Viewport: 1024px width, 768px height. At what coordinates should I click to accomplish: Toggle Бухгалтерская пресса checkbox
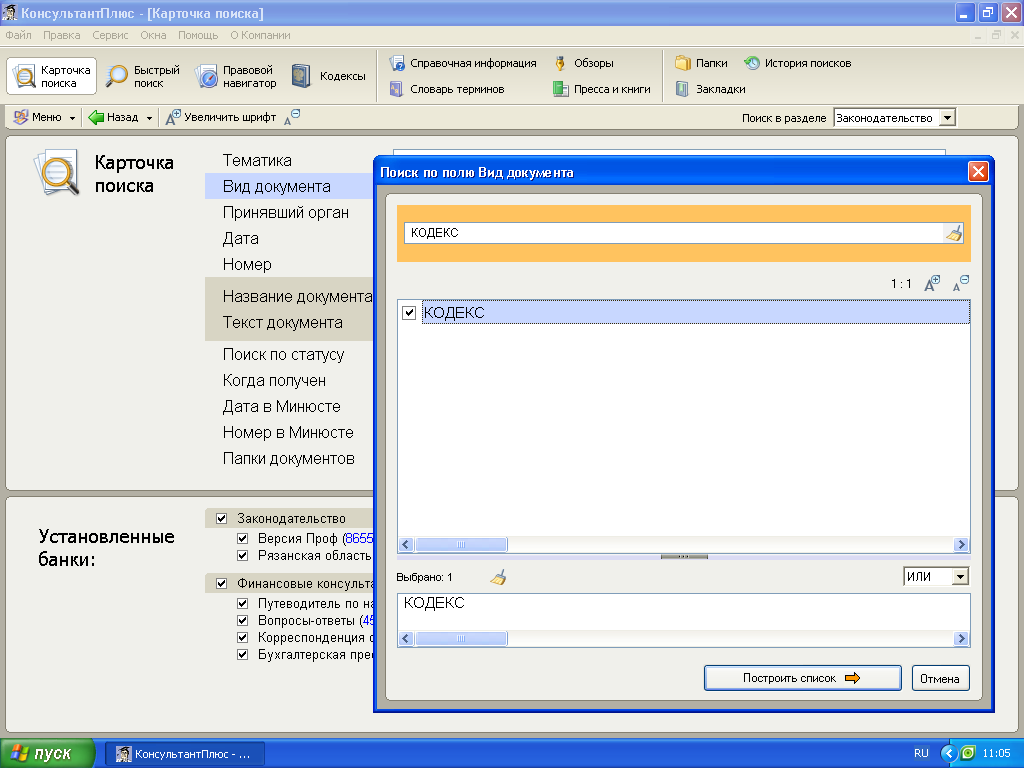click(242, 654)
